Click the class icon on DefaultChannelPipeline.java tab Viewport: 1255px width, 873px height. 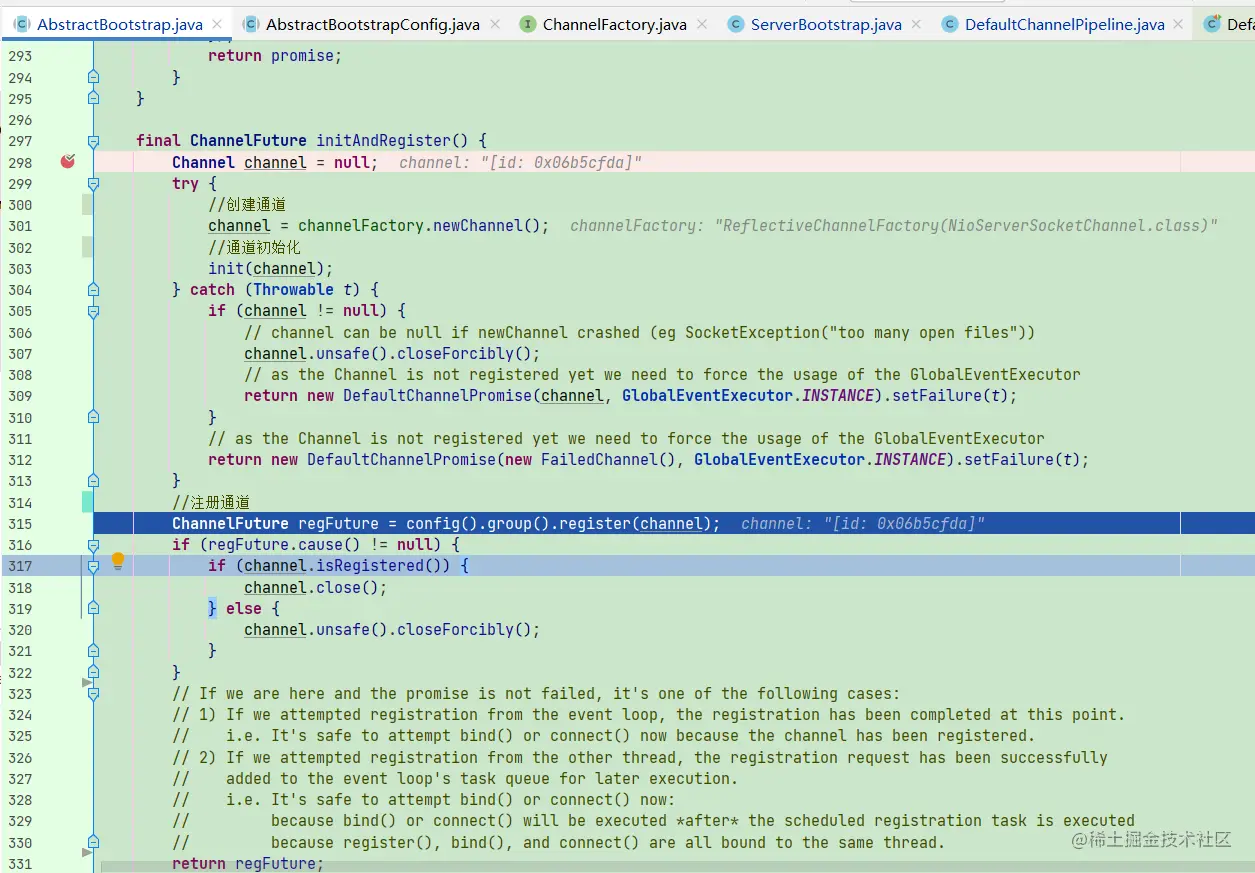point(949,24)
